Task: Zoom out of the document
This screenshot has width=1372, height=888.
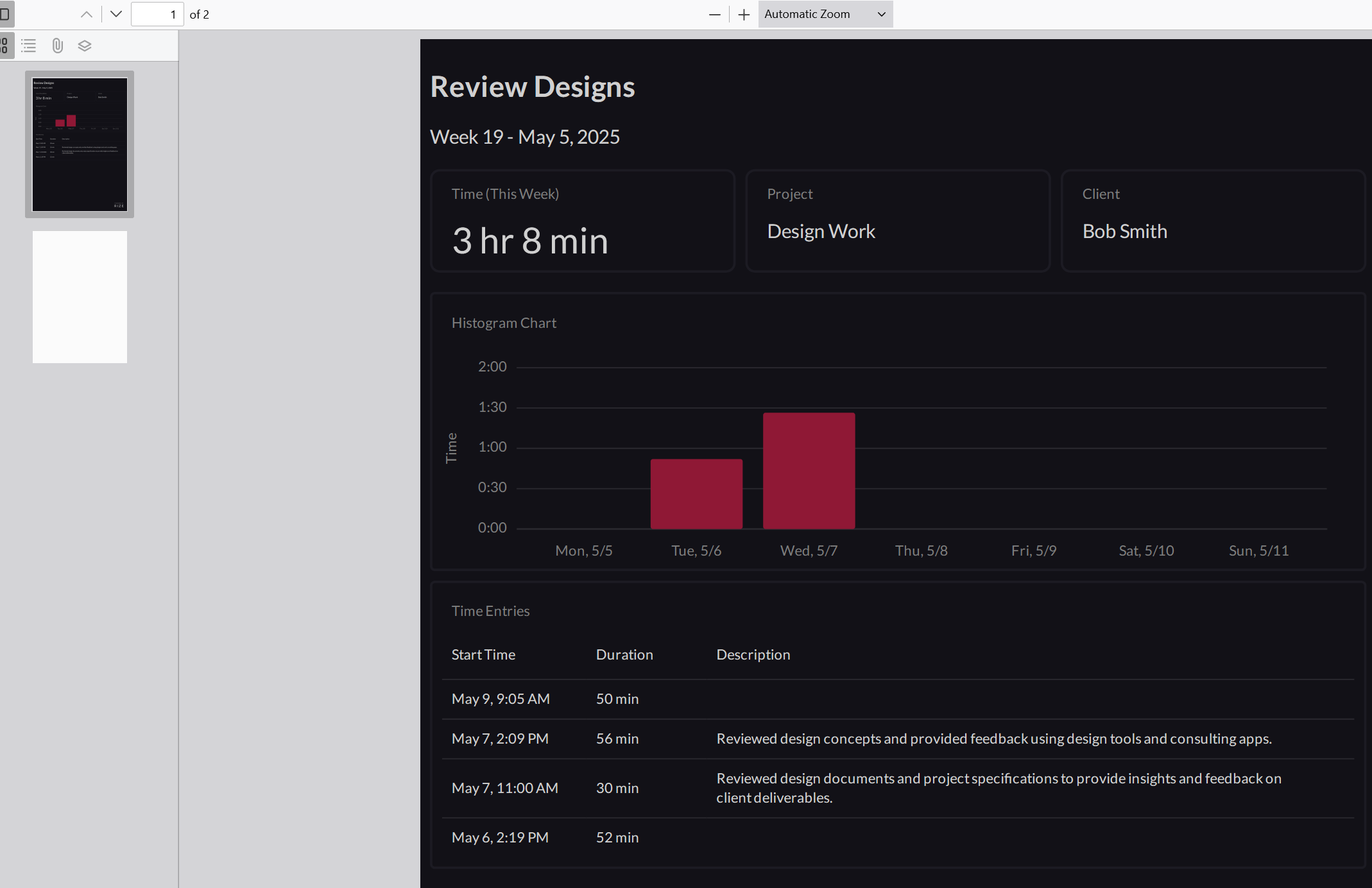Action: coord(715,14)
